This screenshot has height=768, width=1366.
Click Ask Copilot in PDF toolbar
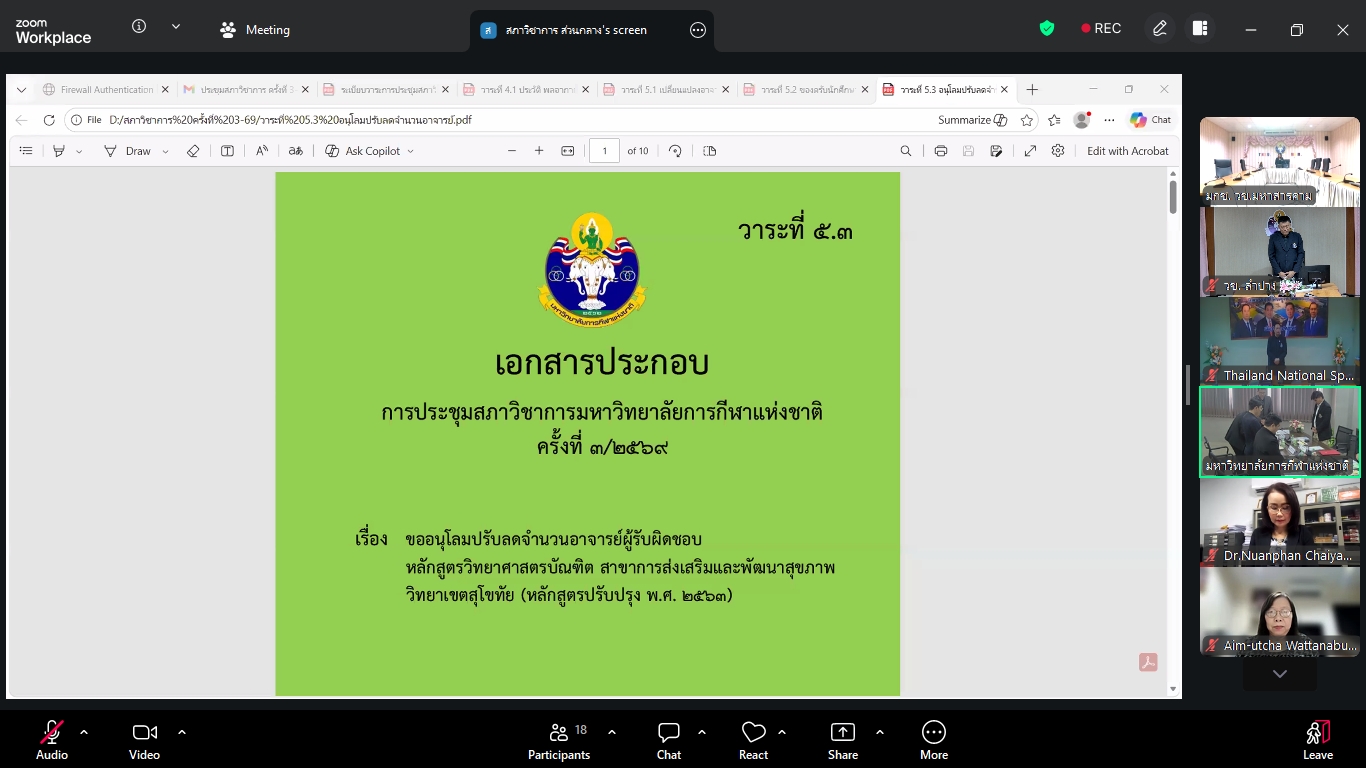tap(369, 151)
